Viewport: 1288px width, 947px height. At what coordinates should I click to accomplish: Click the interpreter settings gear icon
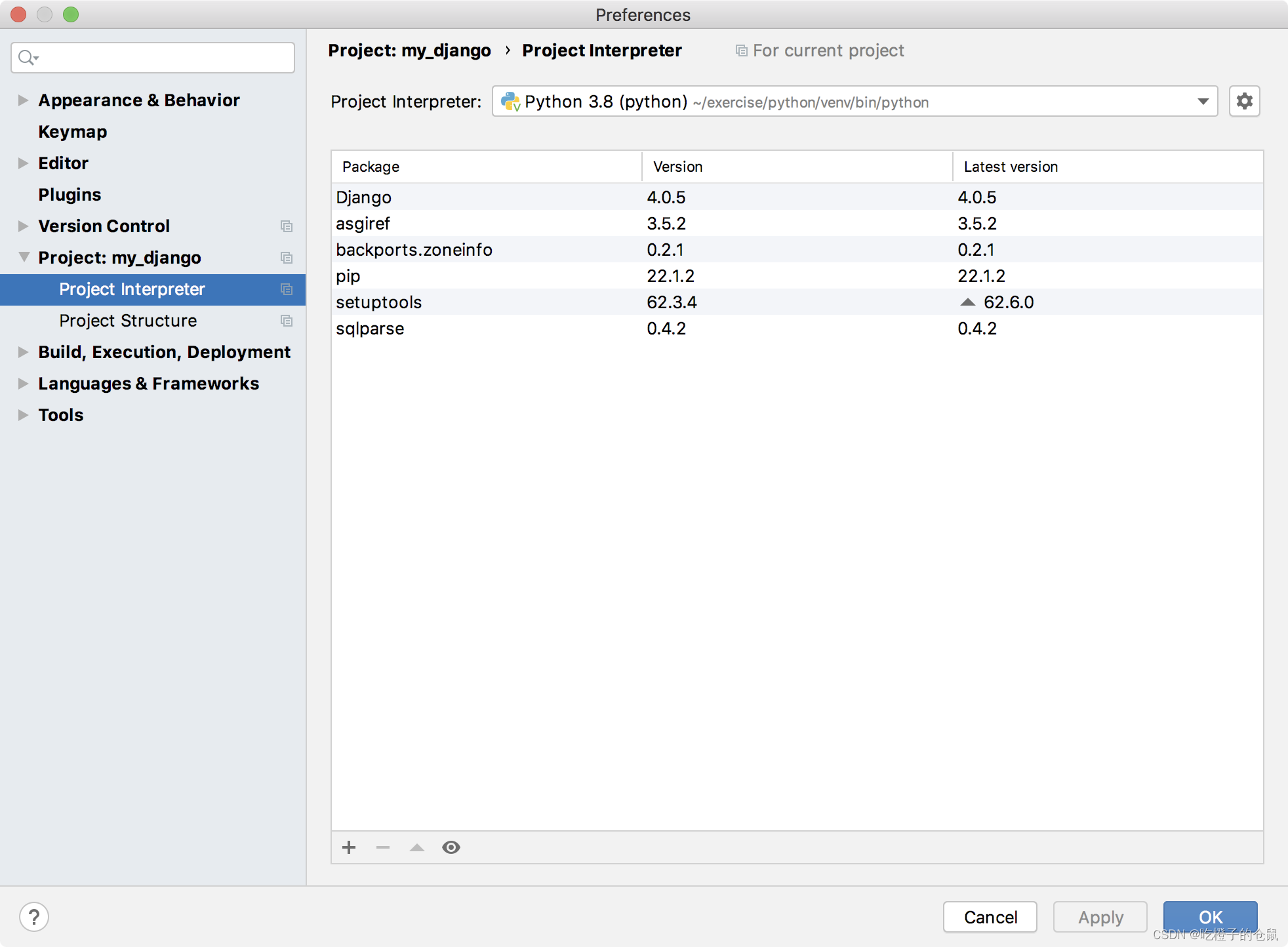1244,101
